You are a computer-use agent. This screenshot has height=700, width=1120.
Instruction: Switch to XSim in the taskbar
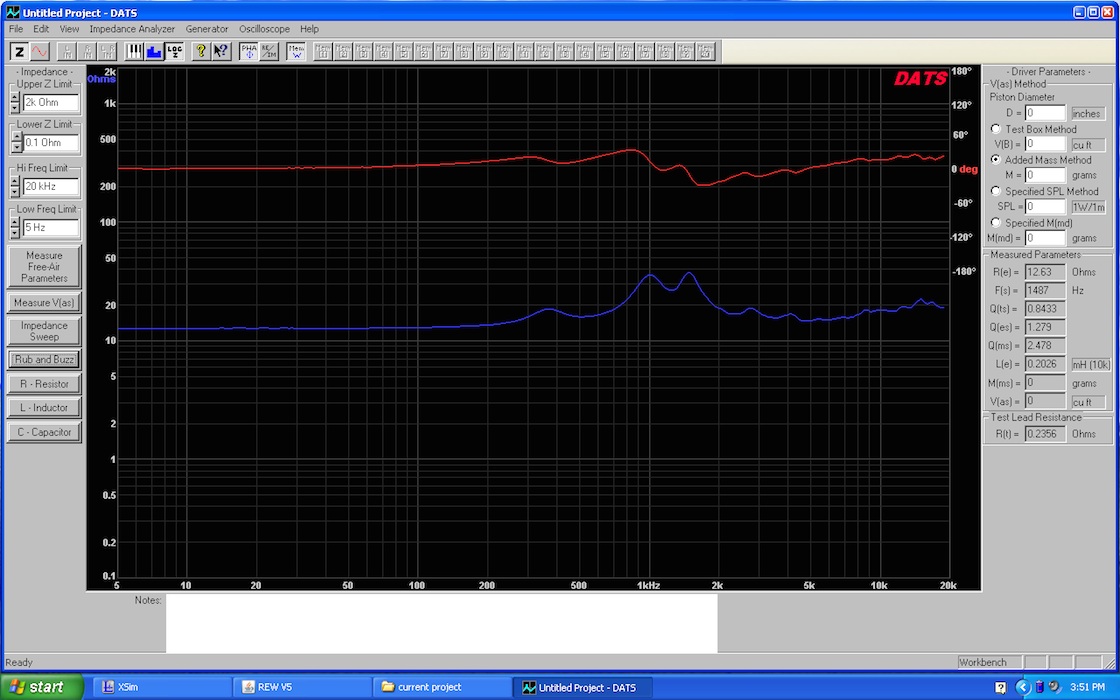pyautogui.click(x=161, y=687)
